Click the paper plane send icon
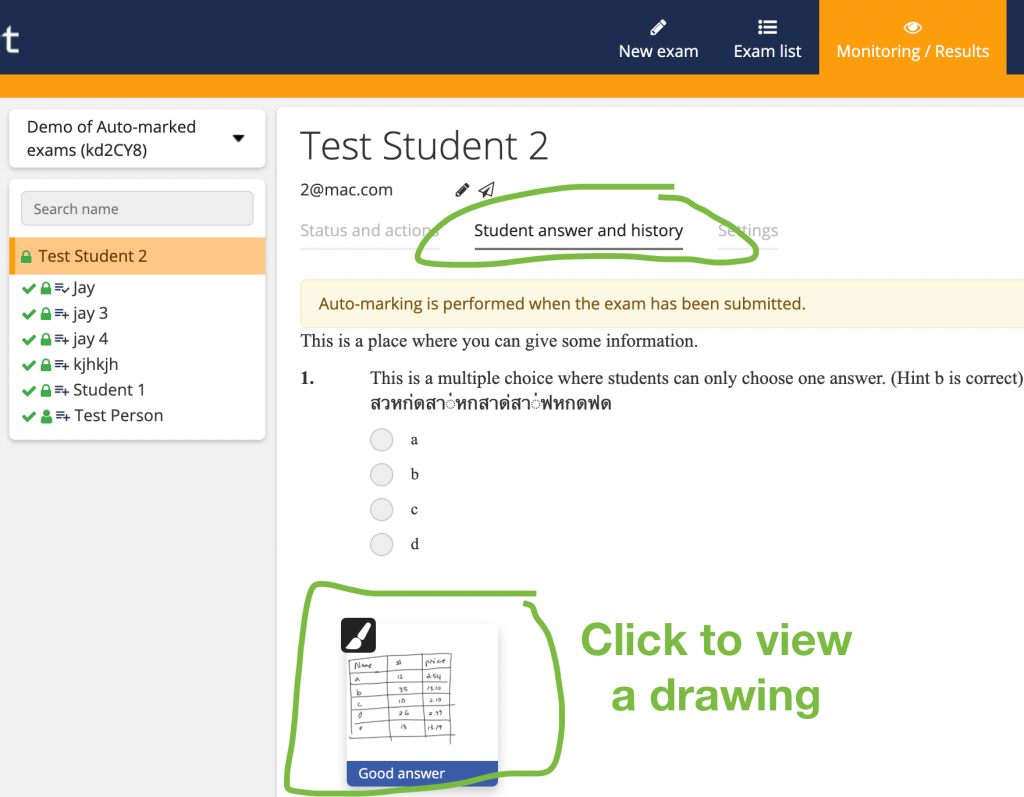Screen dimensions: 1024x797 tap(486, 190)
